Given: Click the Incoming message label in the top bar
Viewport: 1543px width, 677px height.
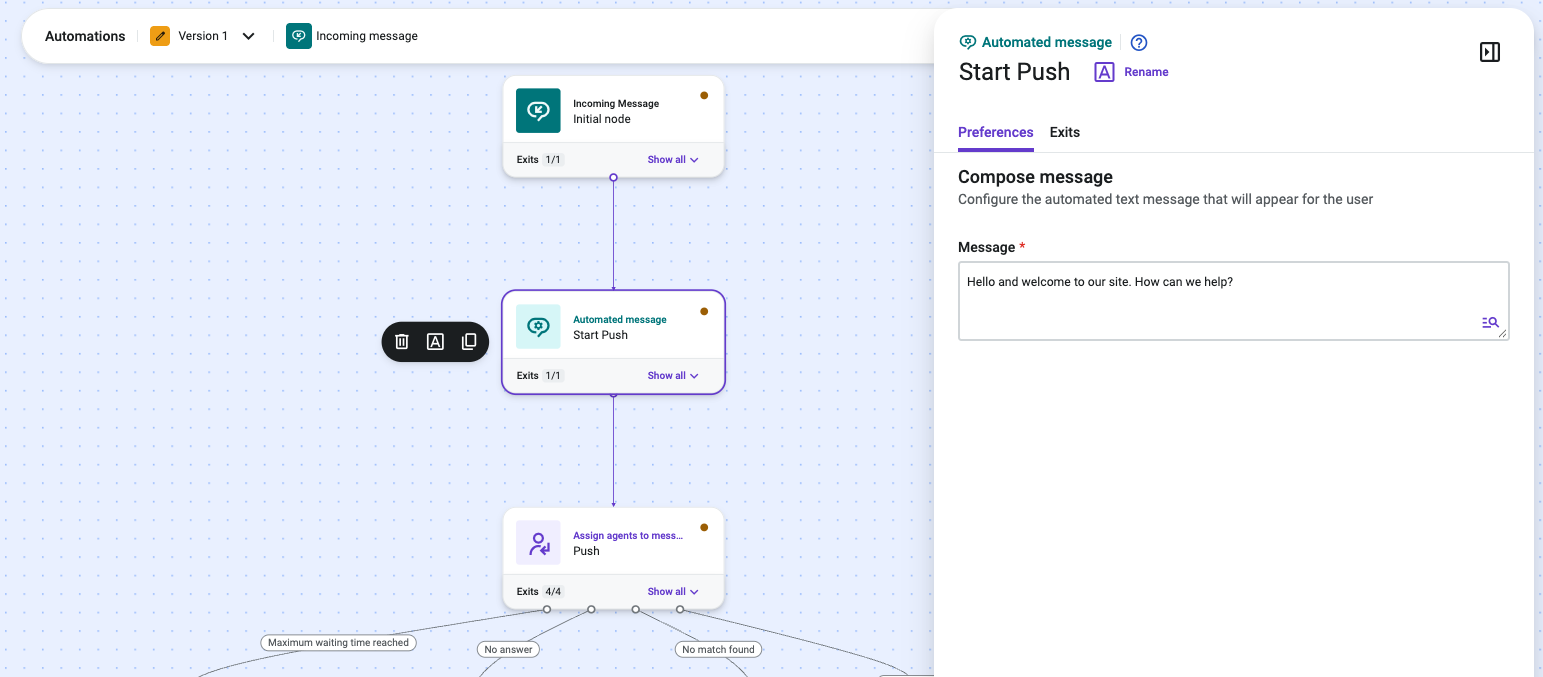Looking at the screenshot, I should pyautogui.click(x=367, y=36).
